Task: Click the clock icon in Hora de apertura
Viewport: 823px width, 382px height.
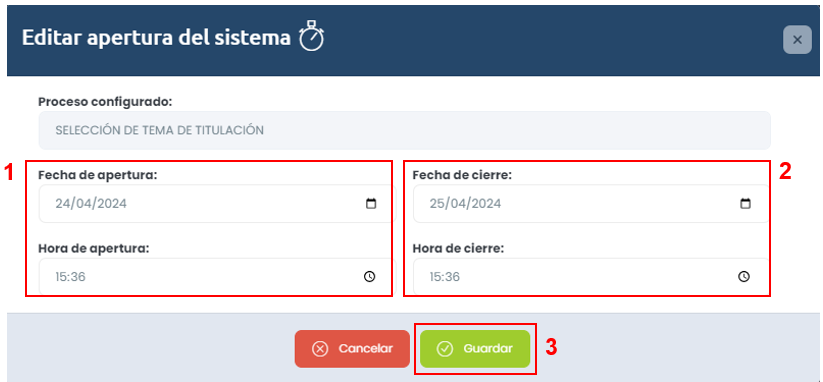Action: pos(370,277)
